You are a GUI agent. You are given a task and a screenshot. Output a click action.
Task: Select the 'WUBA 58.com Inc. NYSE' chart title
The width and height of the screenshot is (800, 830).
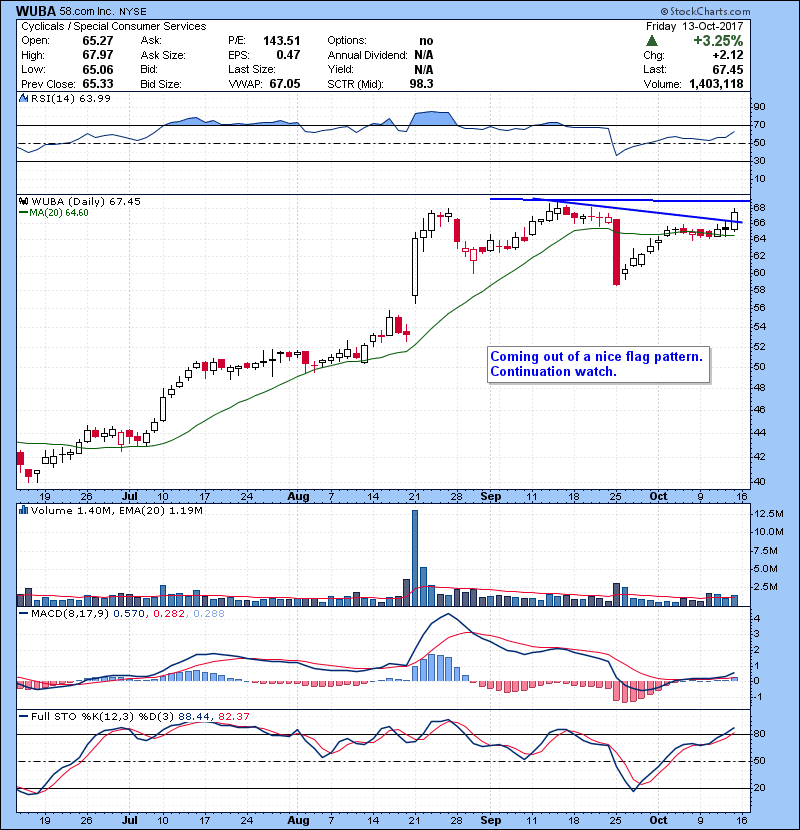(x=81, y=11)
